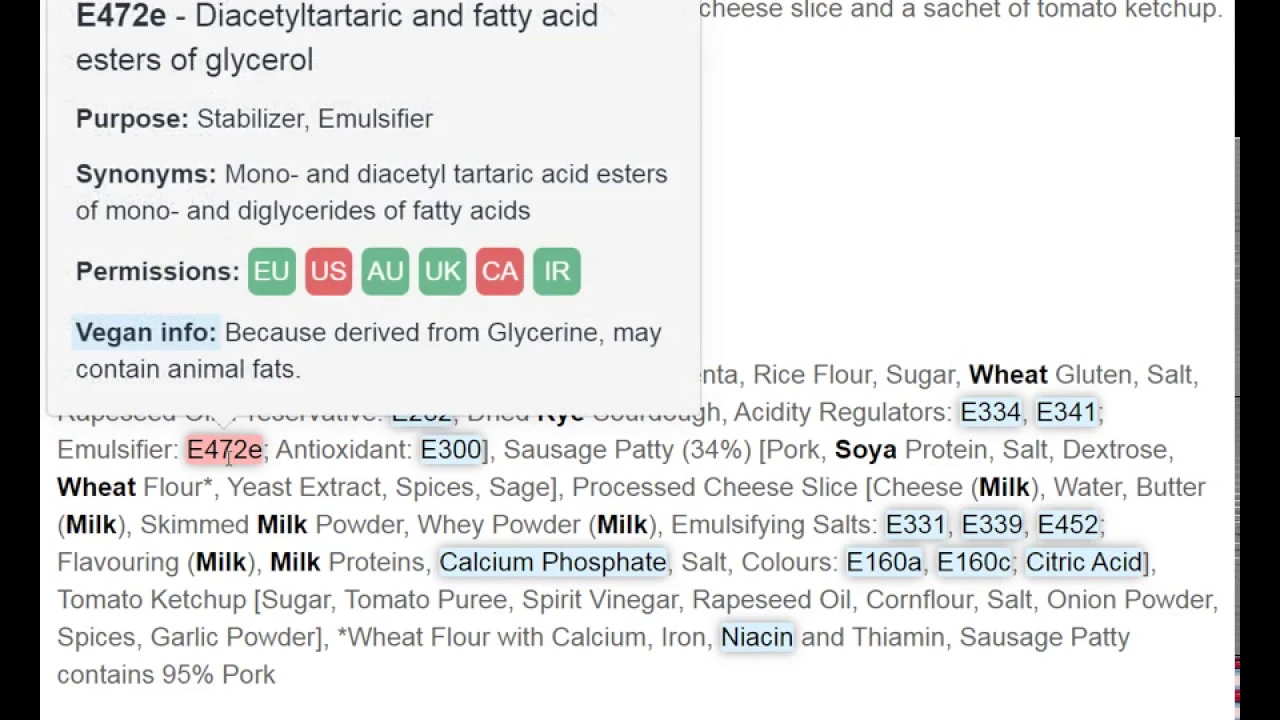Screen dimensions: 1280x720
Task: Click the E452 additive tag
Action: [x=1067, y=525]
